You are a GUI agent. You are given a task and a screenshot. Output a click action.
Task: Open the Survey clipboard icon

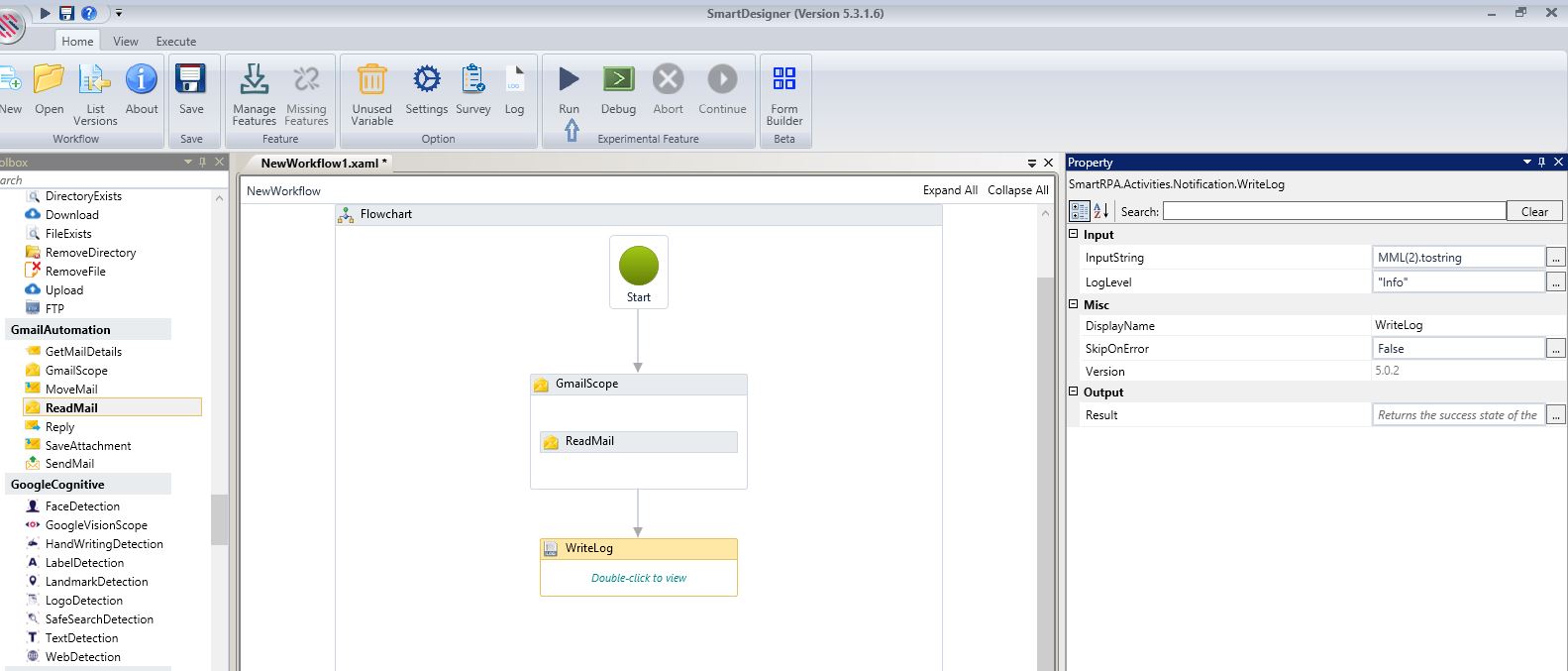click(473, 79)
